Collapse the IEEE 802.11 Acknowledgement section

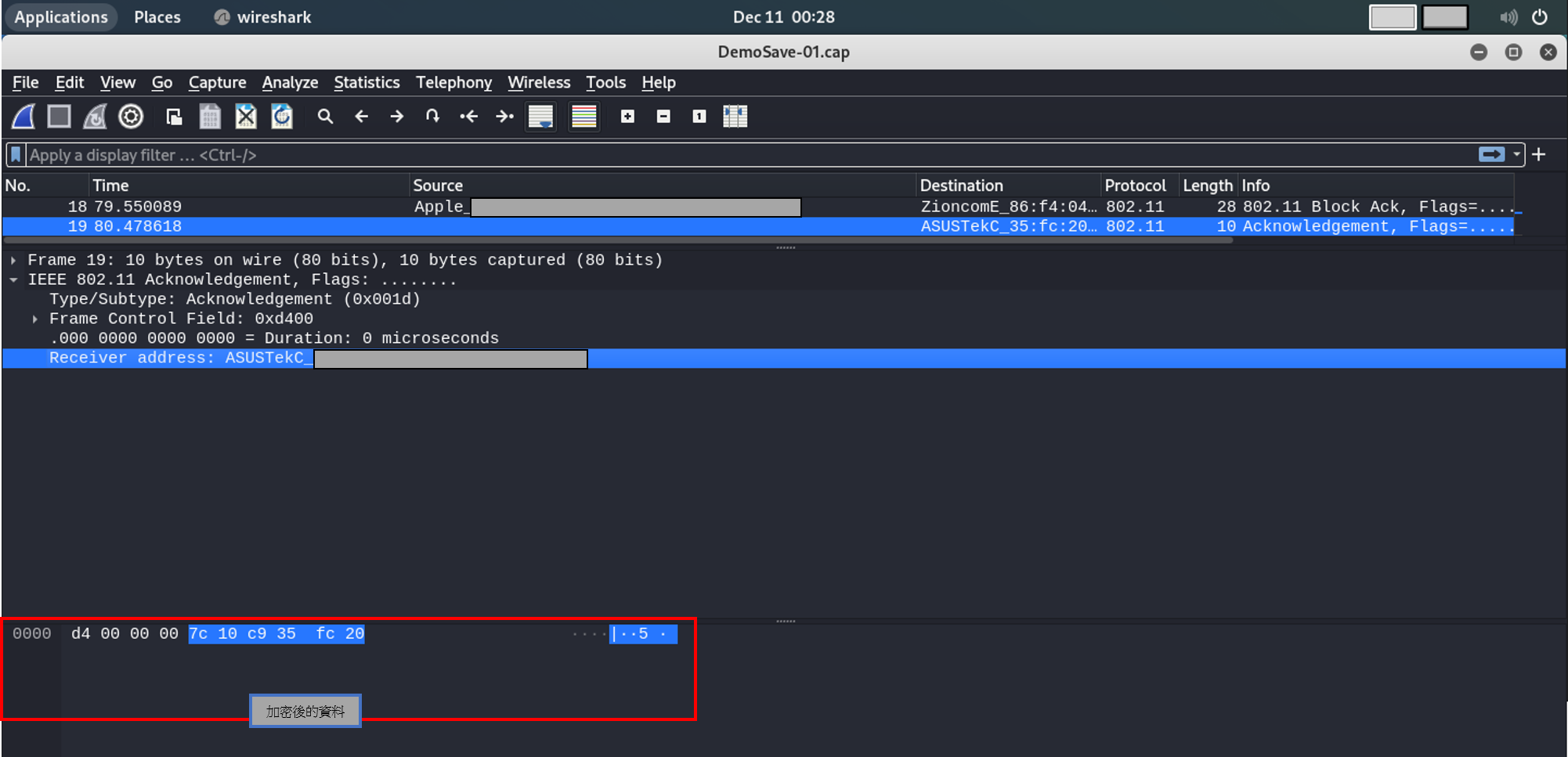pyautogui.click(x=13, y=279)
